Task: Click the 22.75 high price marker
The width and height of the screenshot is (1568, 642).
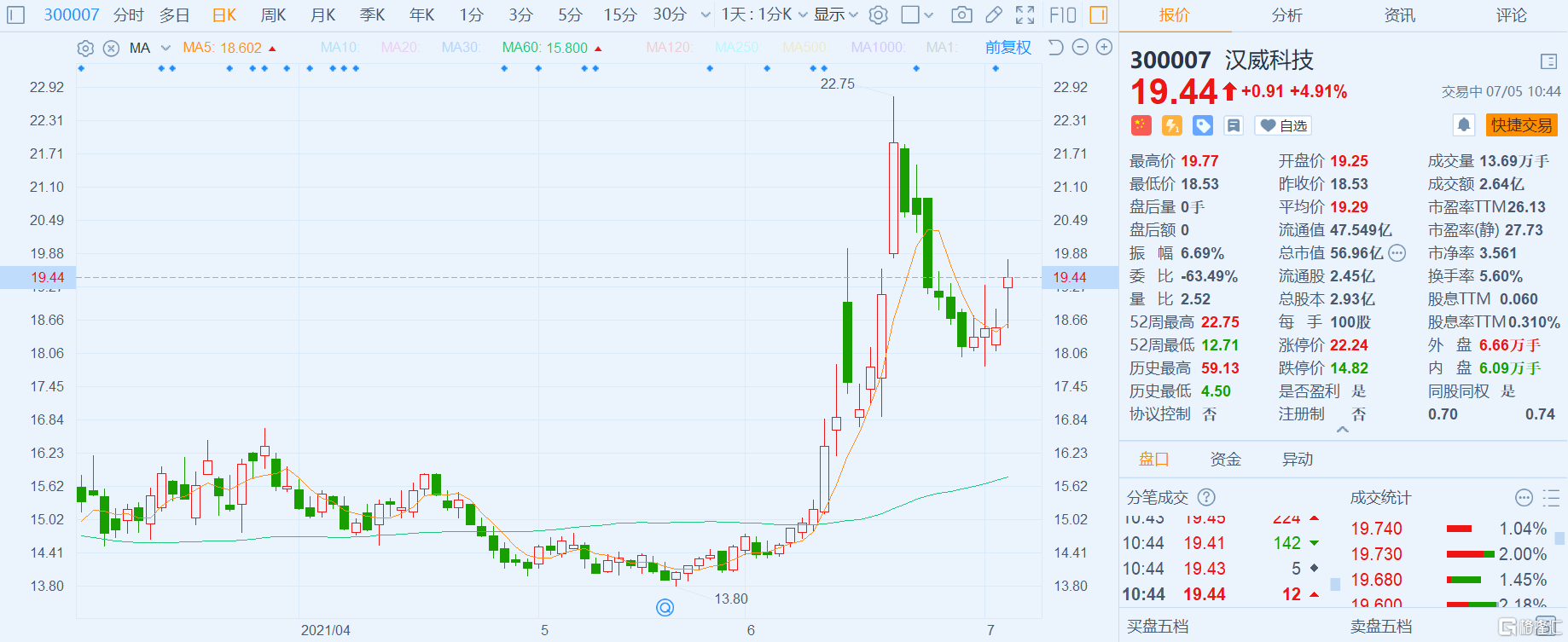Action: click(x=837, y=84)
